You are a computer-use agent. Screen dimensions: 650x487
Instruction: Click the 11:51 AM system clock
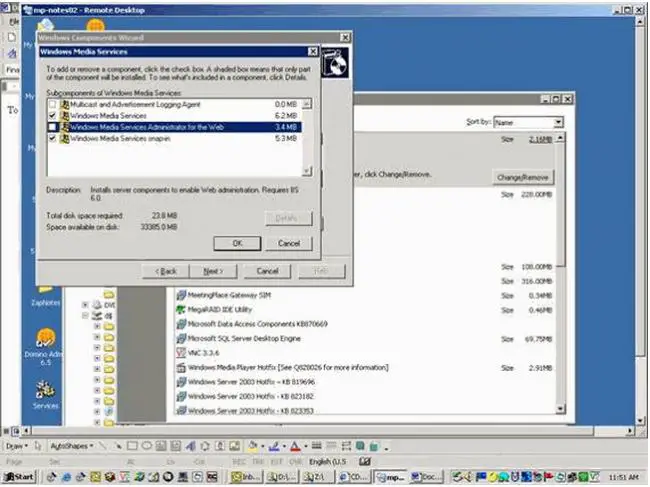[x=623, y=477]
